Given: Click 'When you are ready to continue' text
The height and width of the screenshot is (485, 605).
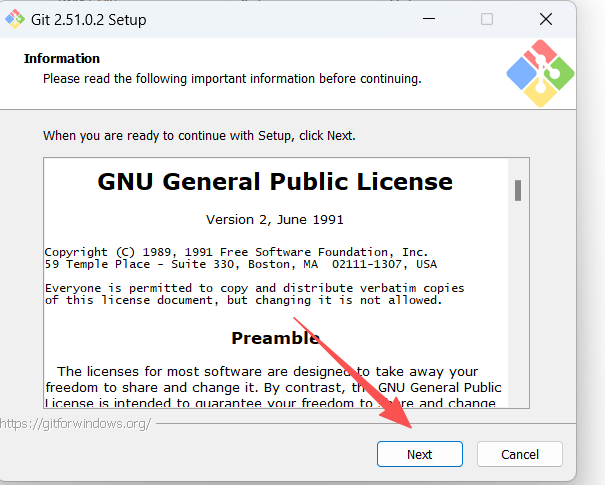Looking at the screenshot, I should 199,136.
